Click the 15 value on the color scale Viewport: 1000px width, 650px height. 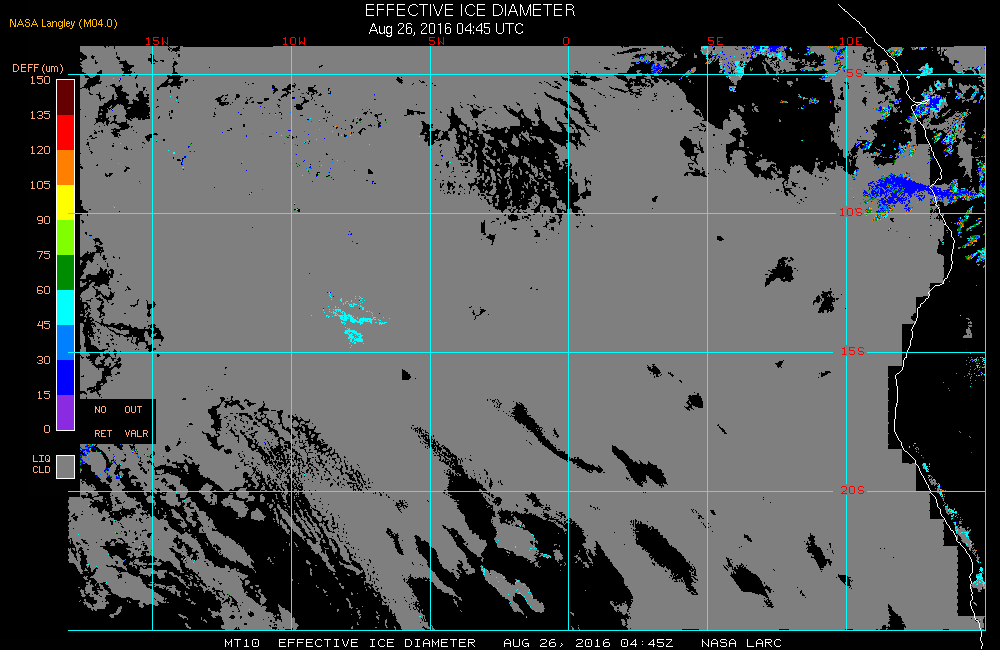point(43,395)
